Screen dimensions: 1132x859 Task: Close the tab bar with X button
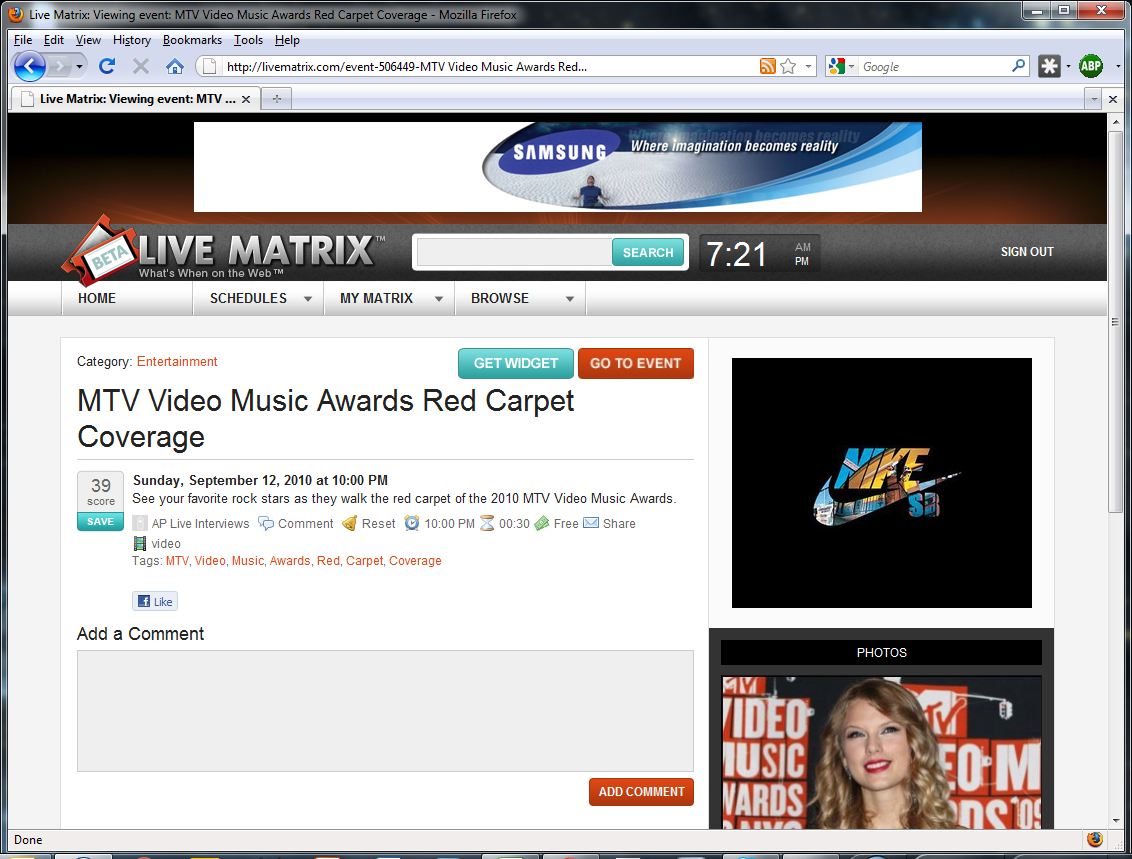coord(1113,99)
